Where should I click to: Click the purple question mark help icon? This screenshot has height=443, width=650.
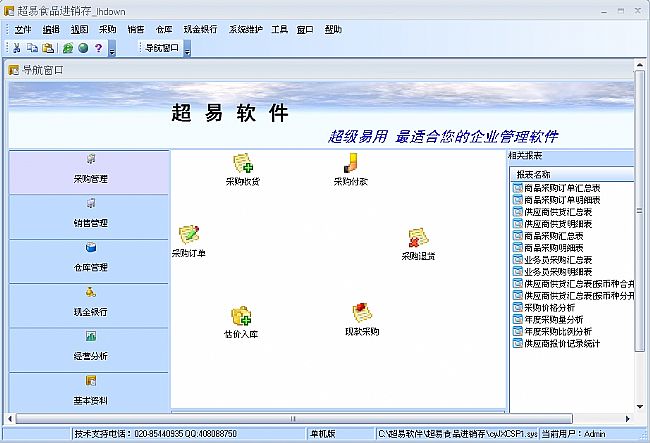pyautogui.click(x=98, y=48)
